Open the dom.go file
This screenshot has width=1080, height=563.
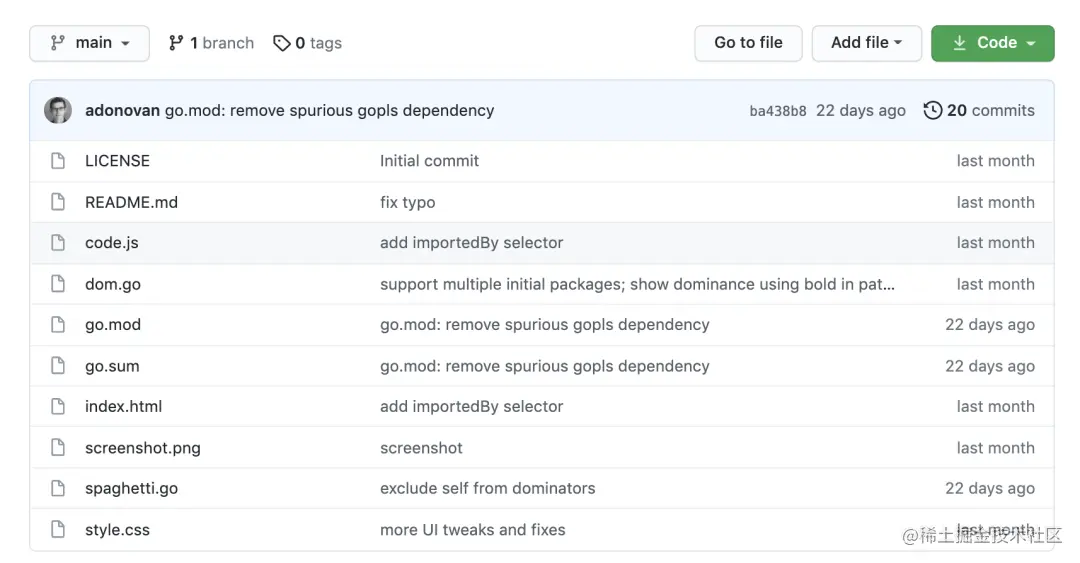(113, 284)
